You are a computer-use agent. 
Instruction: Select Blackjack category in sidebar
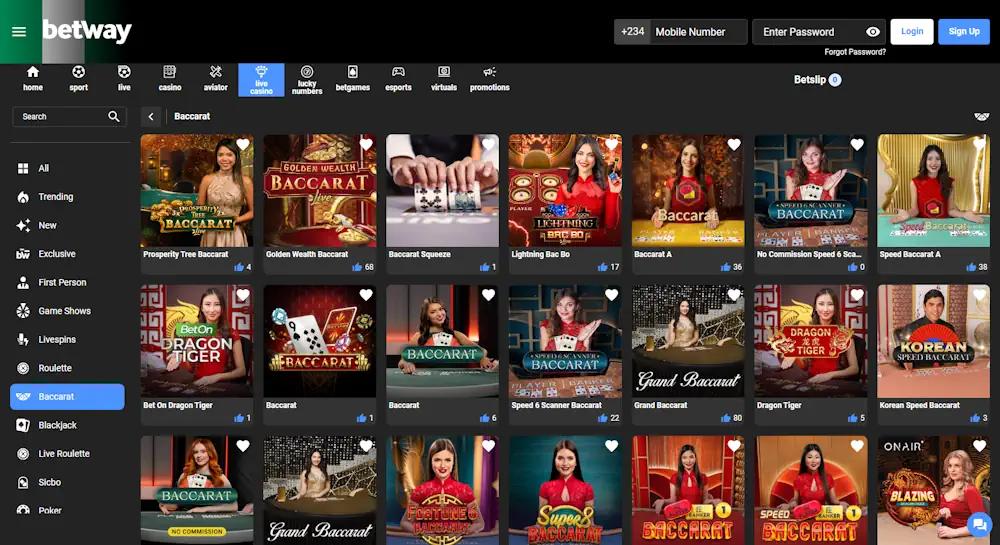coord(68,425)
